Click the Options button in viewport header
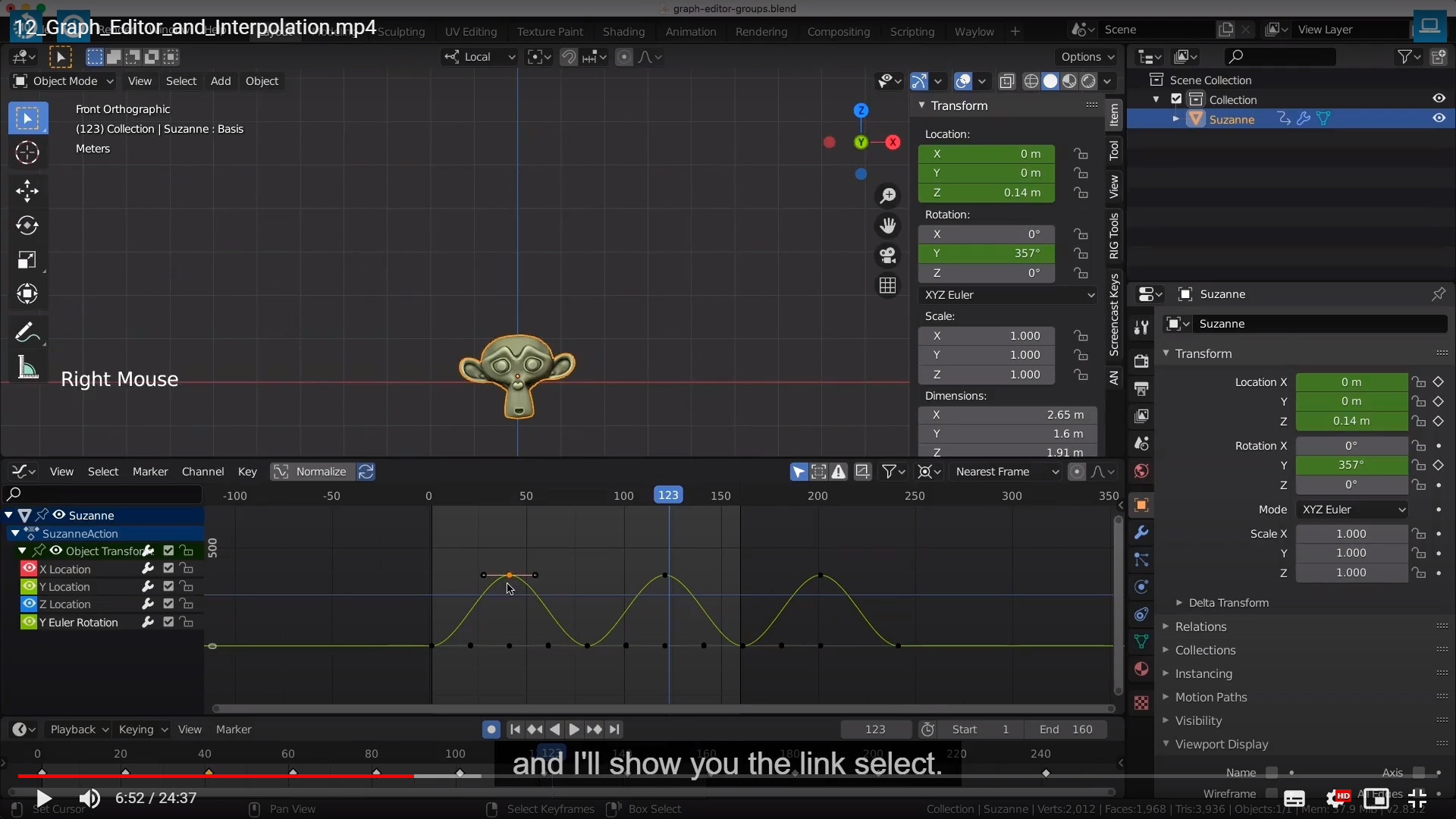The width and height of the screenshot is (1456, 819). pyautogui.click(x=1087, y=57)
